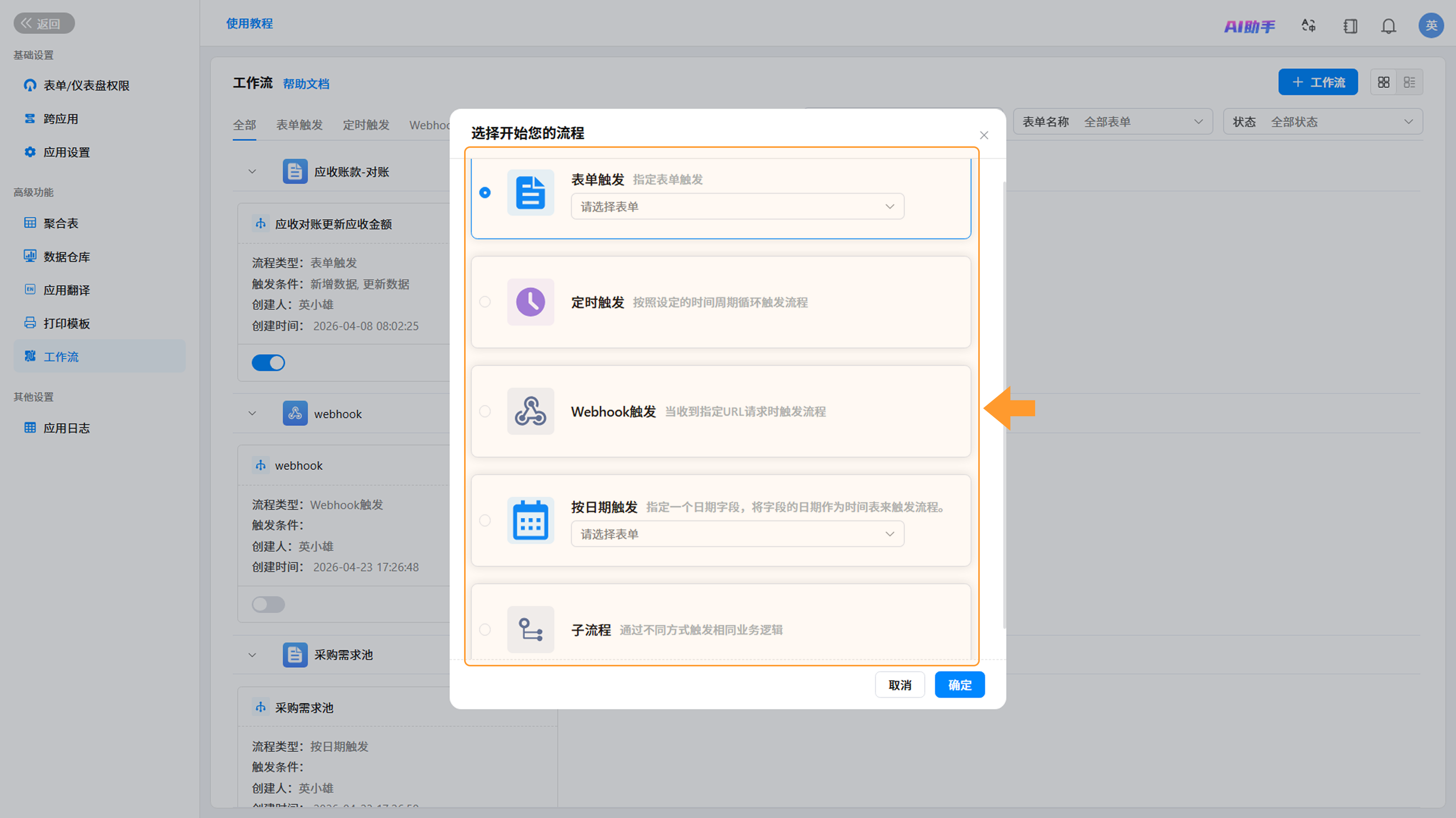Select the 定时触发 radio button

point(485,302)
